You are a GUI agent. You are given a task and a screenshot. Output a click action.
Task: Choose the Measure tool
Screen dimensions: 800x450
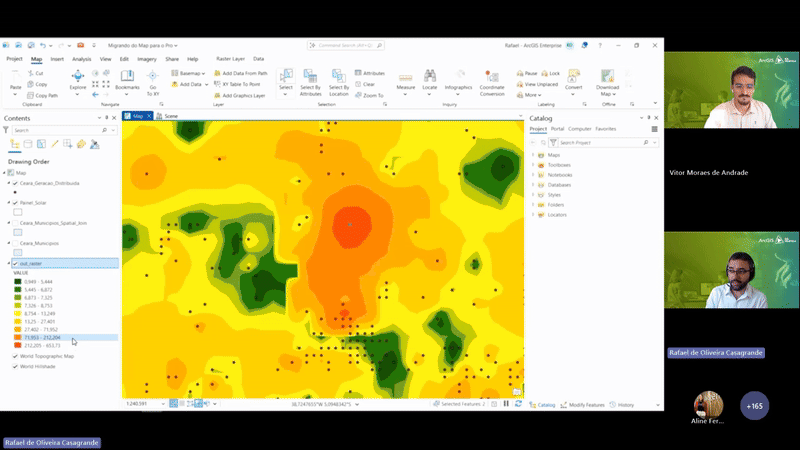406,82
